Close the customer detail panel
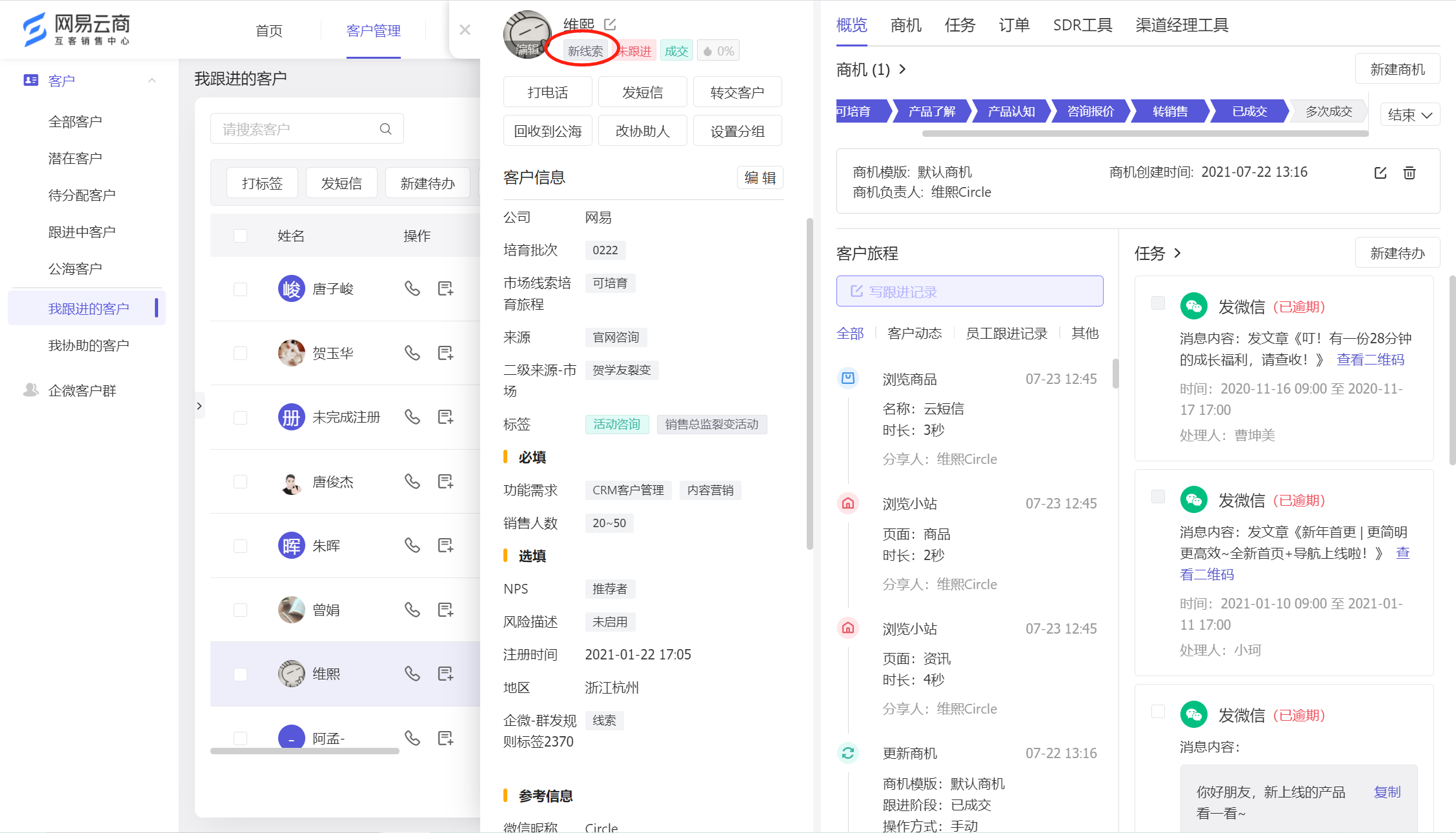Viewport: 1456px width, 833px height. (x=465, y=30)
